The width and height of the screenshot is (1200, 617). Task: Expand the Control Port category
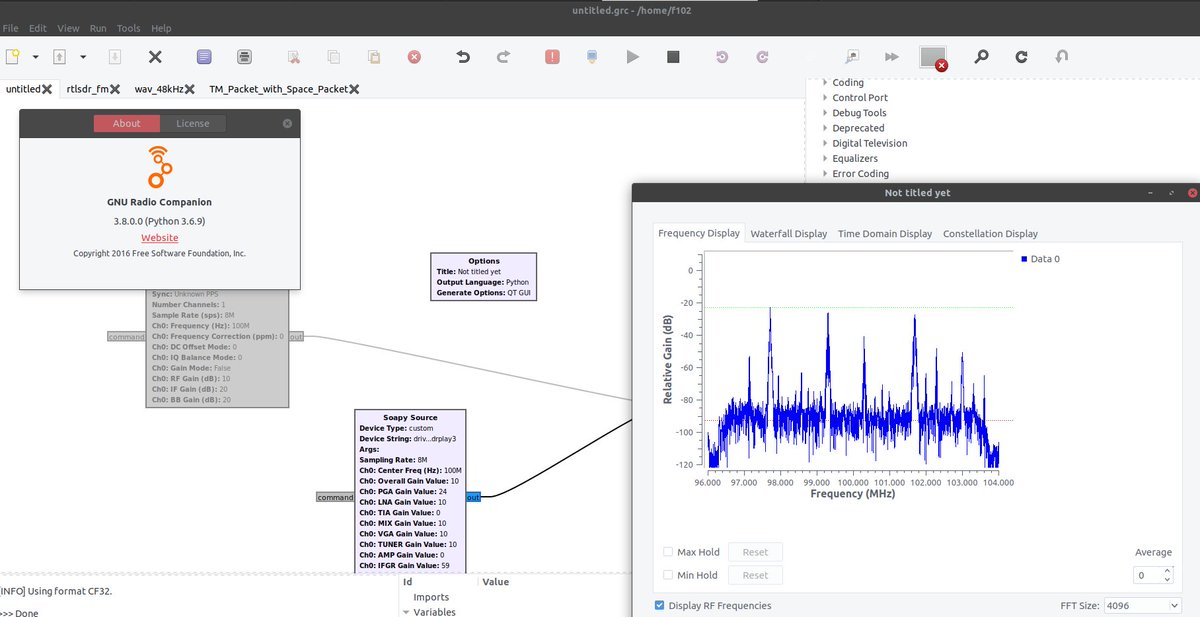(x=824, y=98)
